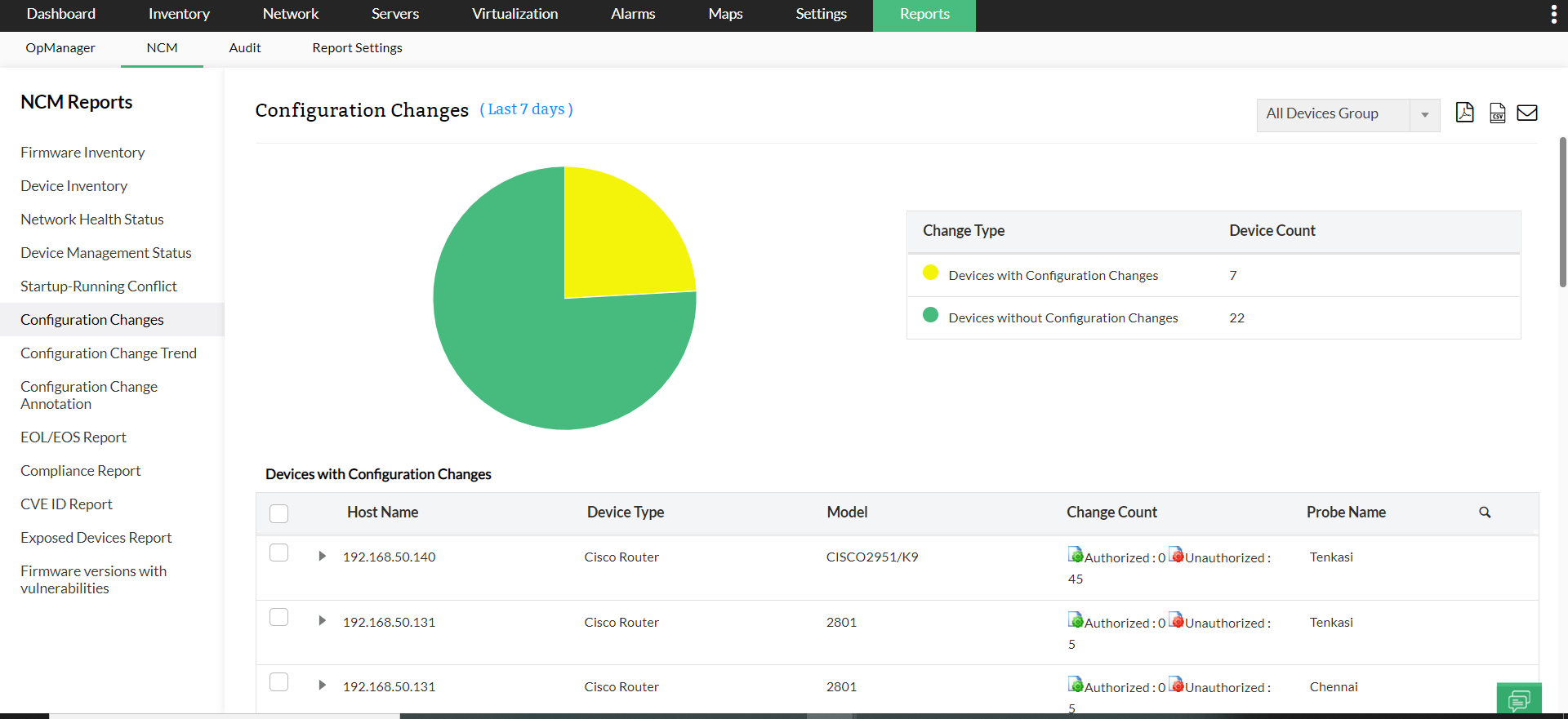
Task: Switch to the Audit sub-tab
Action: coord(245,48)
